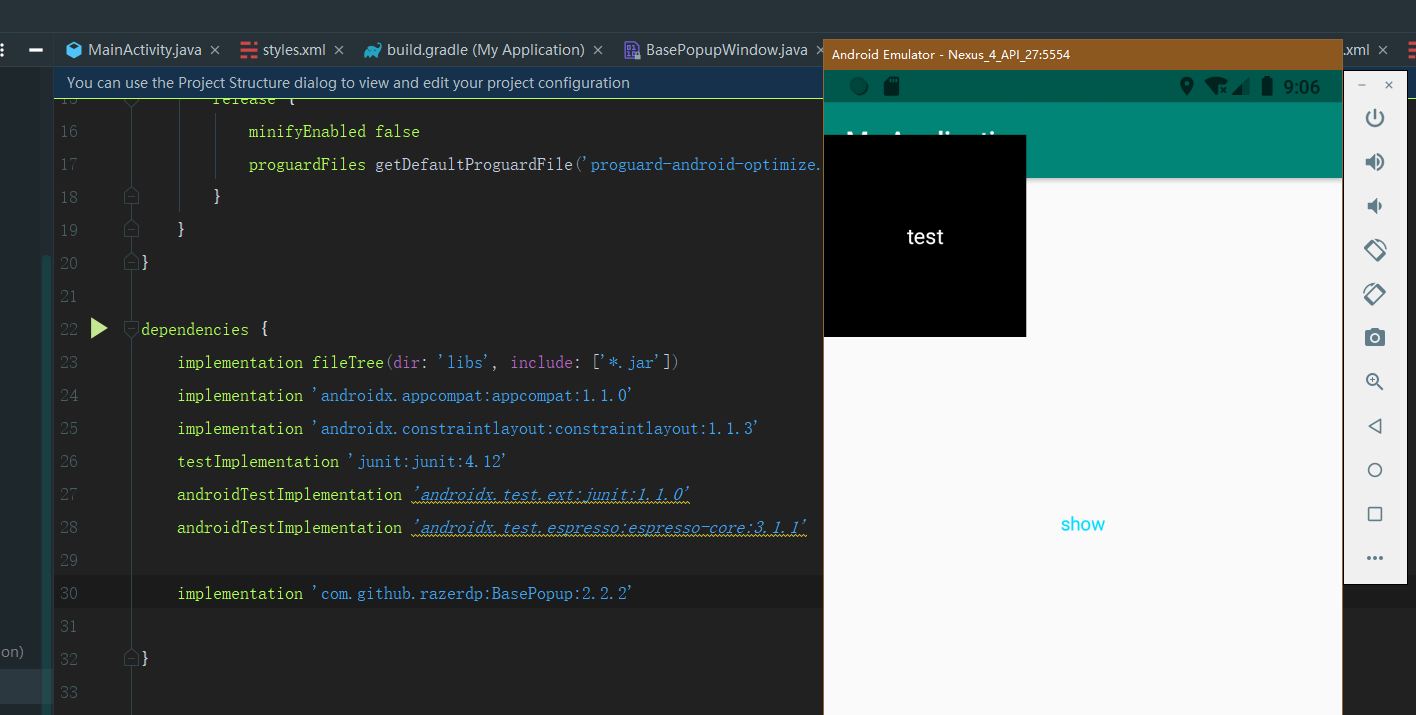Rotate the emulator clockwise

(1374, 293)
